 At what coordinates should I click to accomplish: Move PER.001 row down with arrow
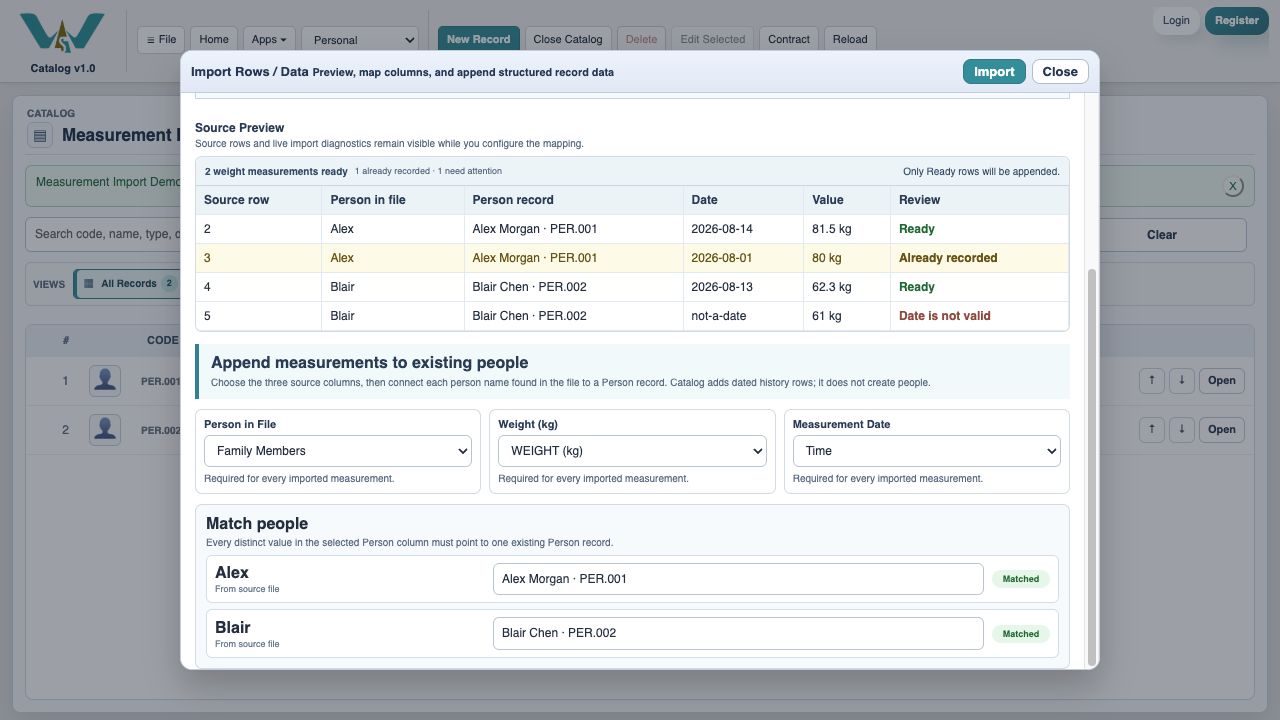1182,380
